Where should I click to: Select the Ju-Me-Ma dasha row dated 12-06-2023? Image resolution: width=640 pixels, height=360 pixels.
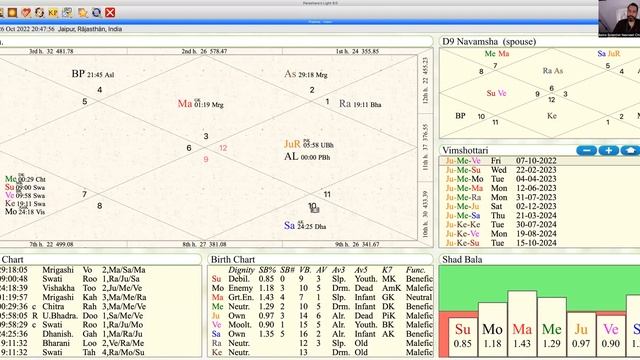click(x=540, y=188)
